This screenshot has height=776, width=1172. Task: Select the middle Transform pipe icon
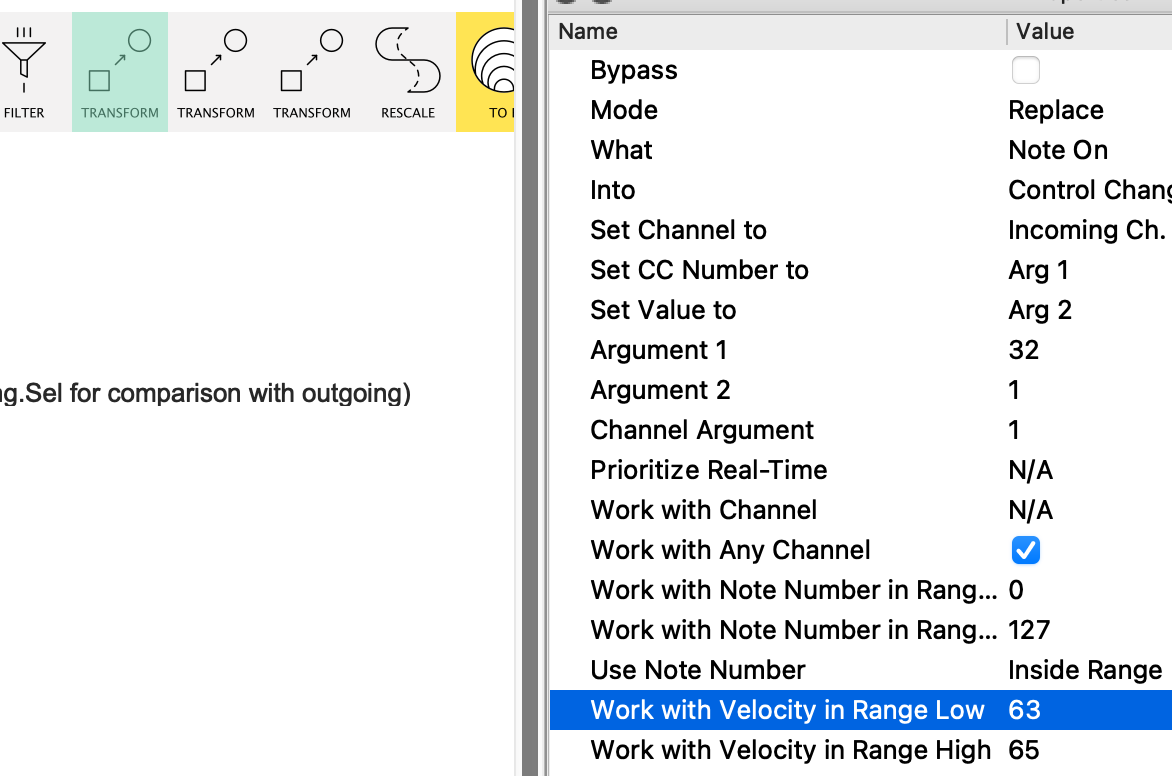click(x=216, y=70)
